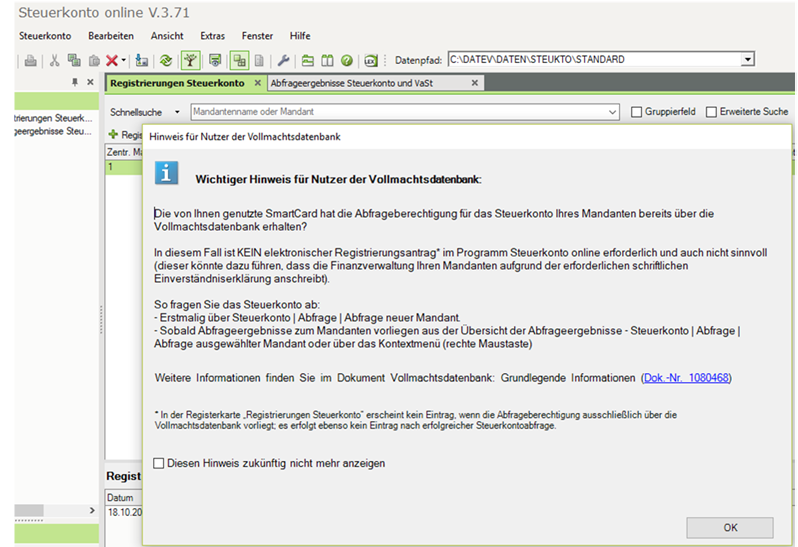
Task: Click the LEX info toolbar icon
Action: click(371, 61)
